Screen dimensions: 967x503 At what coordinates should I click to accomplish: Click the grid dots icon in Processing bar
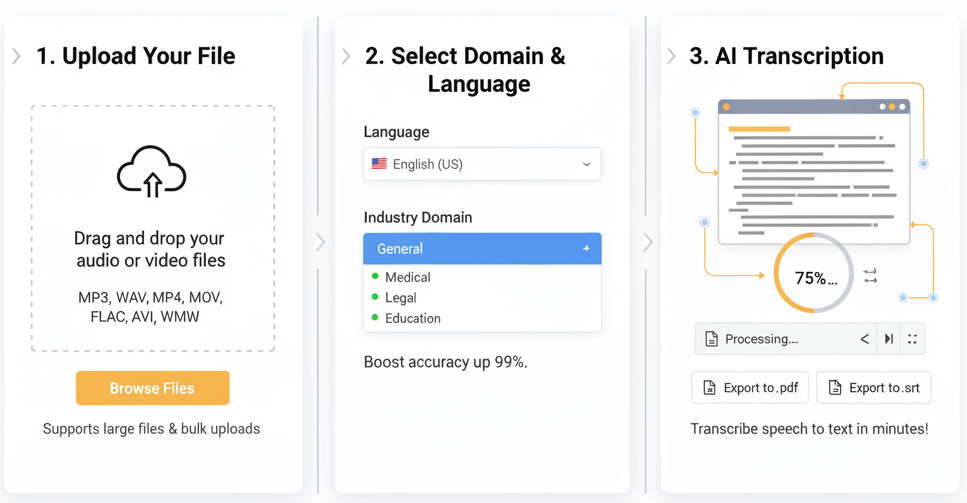(912, 339)
